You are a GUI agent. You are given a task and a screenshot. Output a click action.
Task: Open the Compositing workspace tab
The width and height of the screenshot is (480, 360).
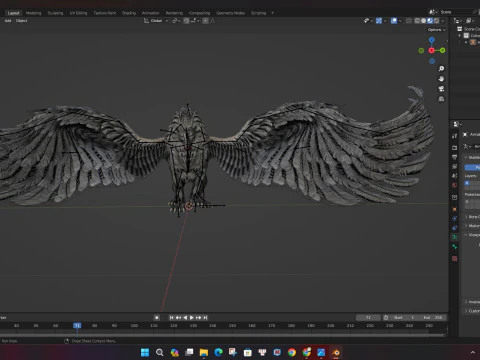pos(199,13)
